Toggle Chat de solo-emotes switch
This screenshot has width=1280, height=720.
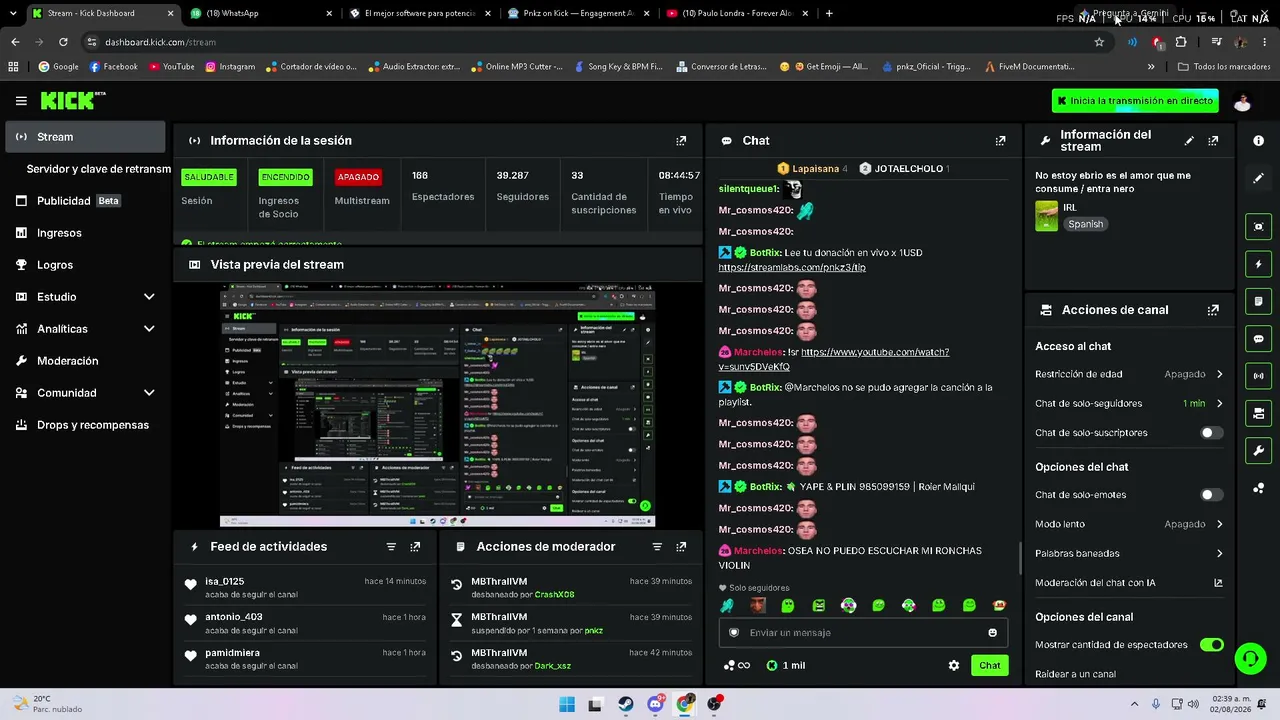[x=1211, y=495]
